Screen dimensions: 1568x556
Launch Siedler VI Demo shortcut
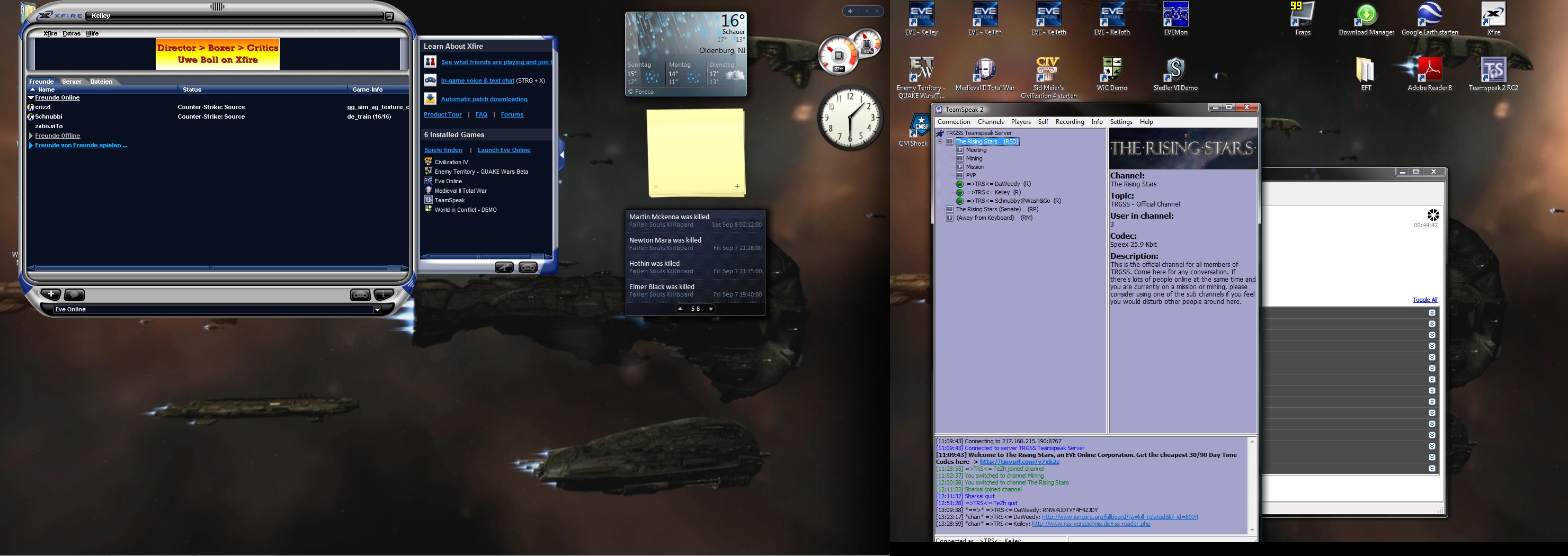click(1175, 74)
